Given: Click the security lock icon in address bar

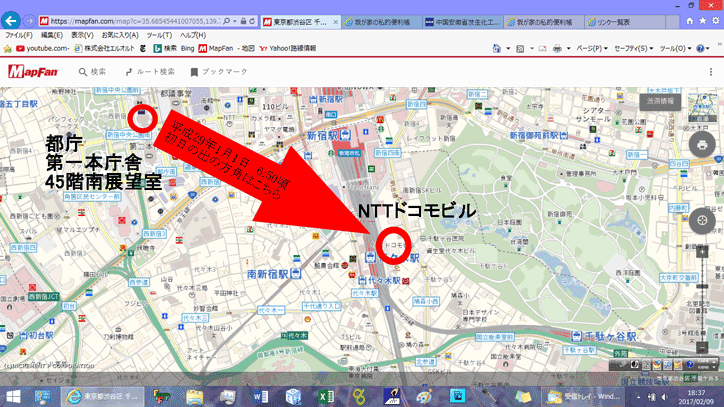Looking at the screenshot, I should (243, 21).
